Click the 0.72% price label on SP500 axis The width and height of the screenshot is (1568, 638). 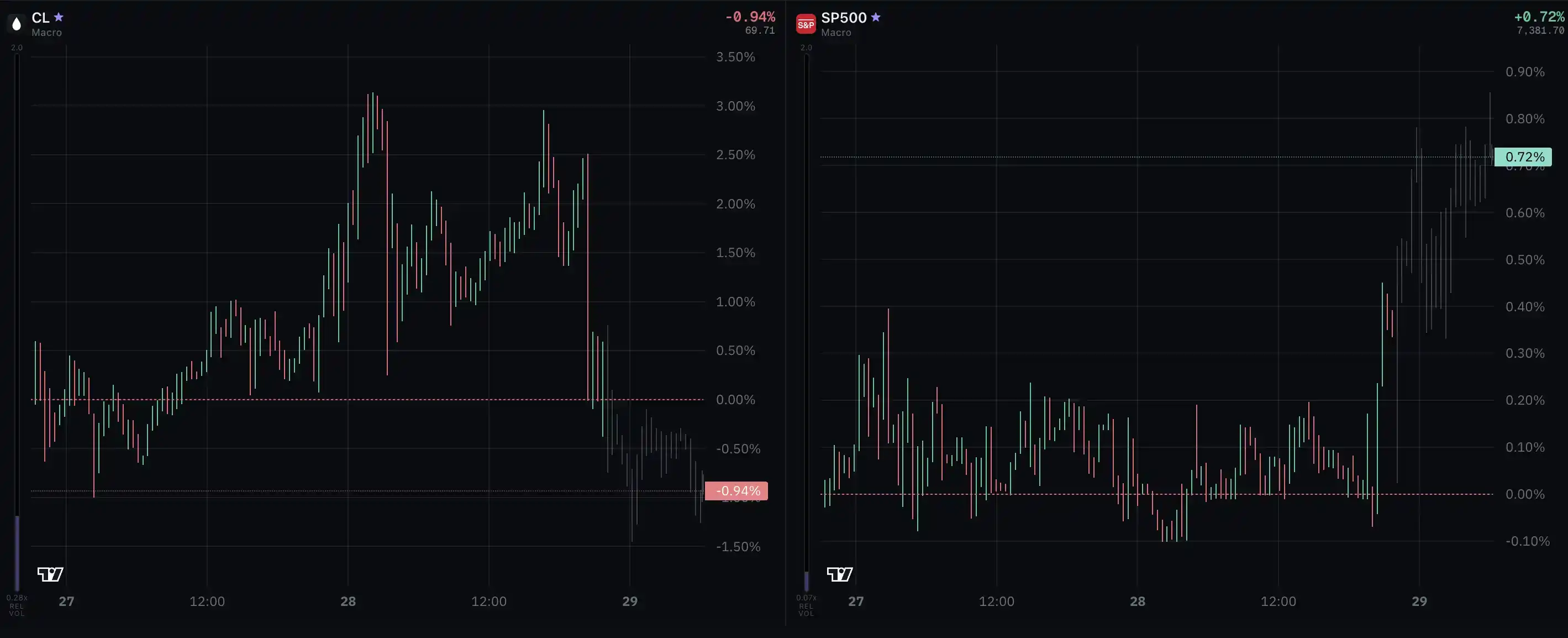pyautogui.click(x=1523, y=156)
